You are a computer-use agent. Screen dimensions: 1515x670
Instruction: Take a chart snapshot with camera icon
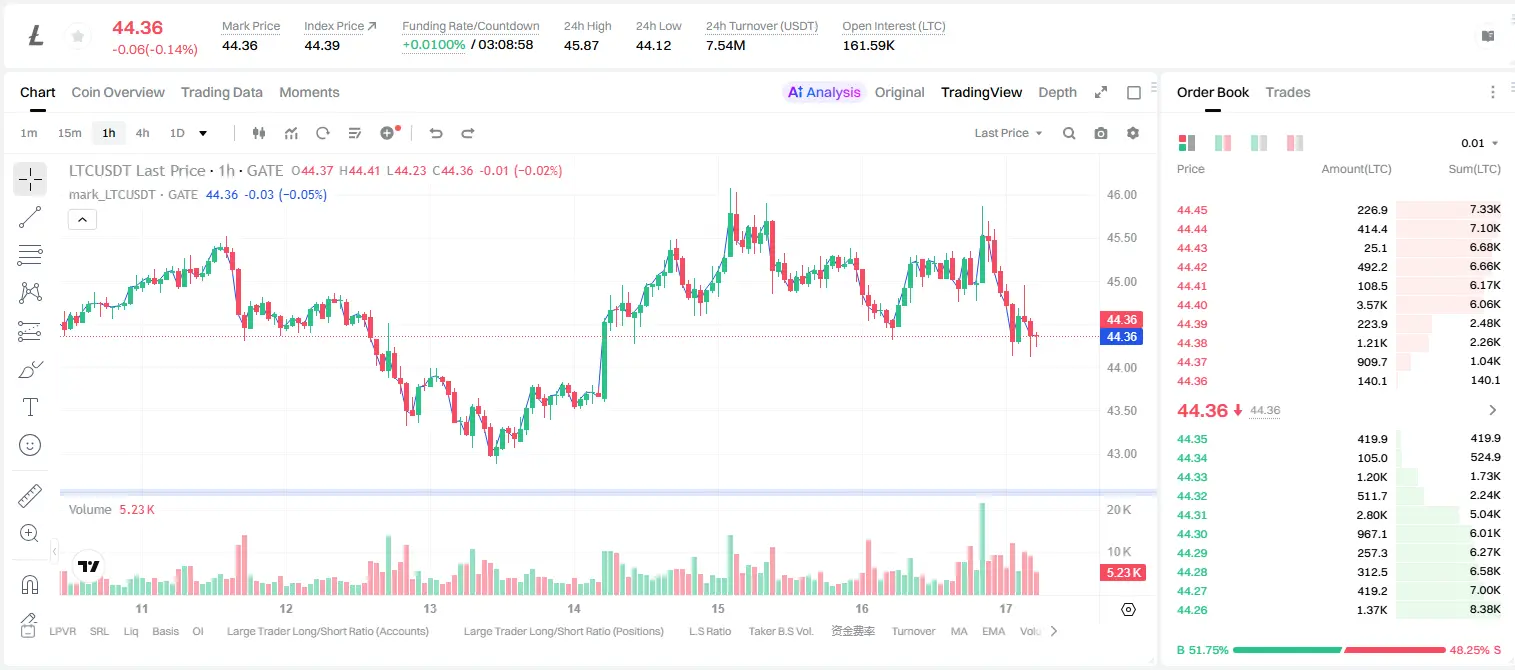pyautogui.click(x=1101, y=133)
